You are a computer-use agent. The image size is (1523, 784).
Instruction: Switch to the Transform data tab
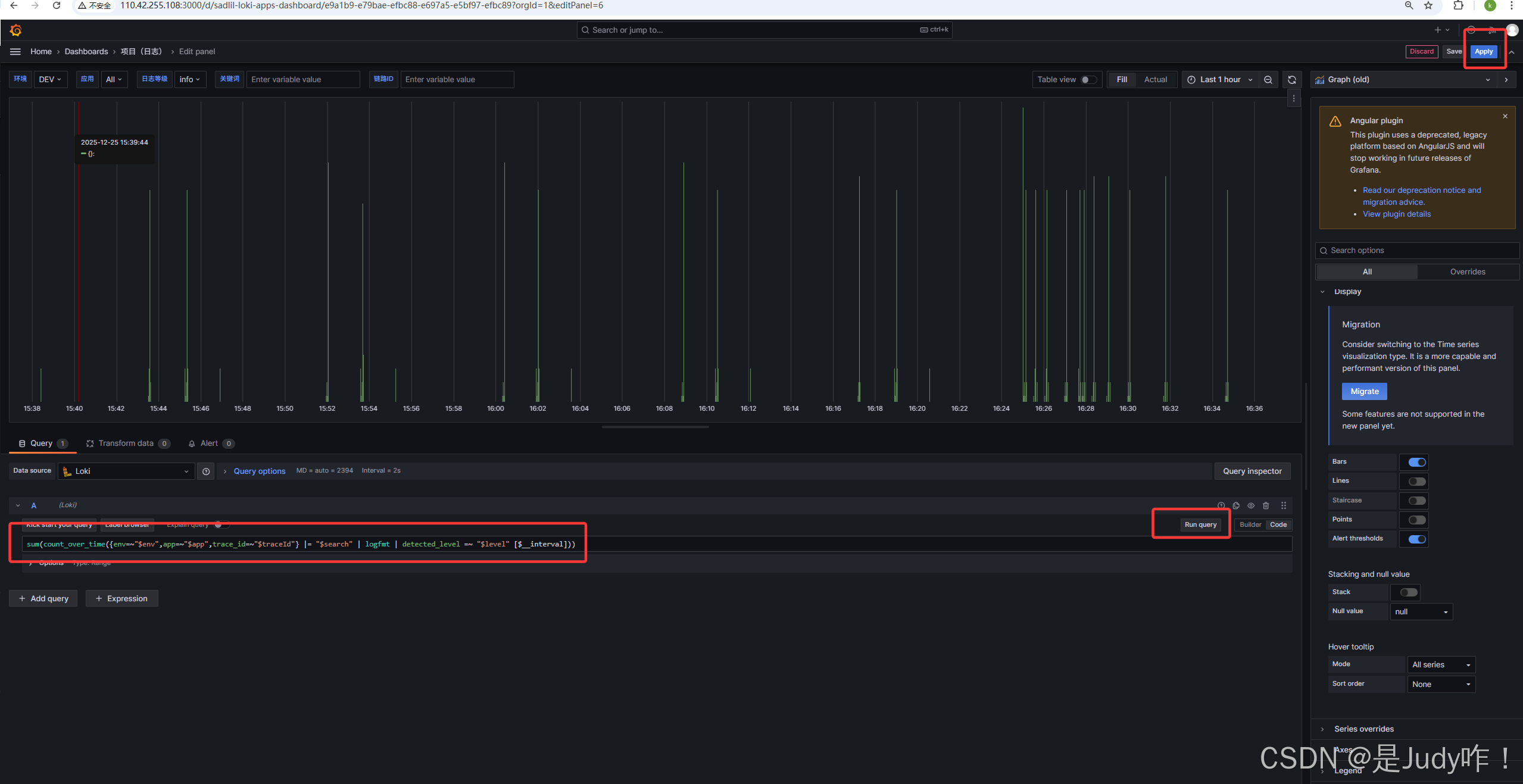tap(126, 443)
